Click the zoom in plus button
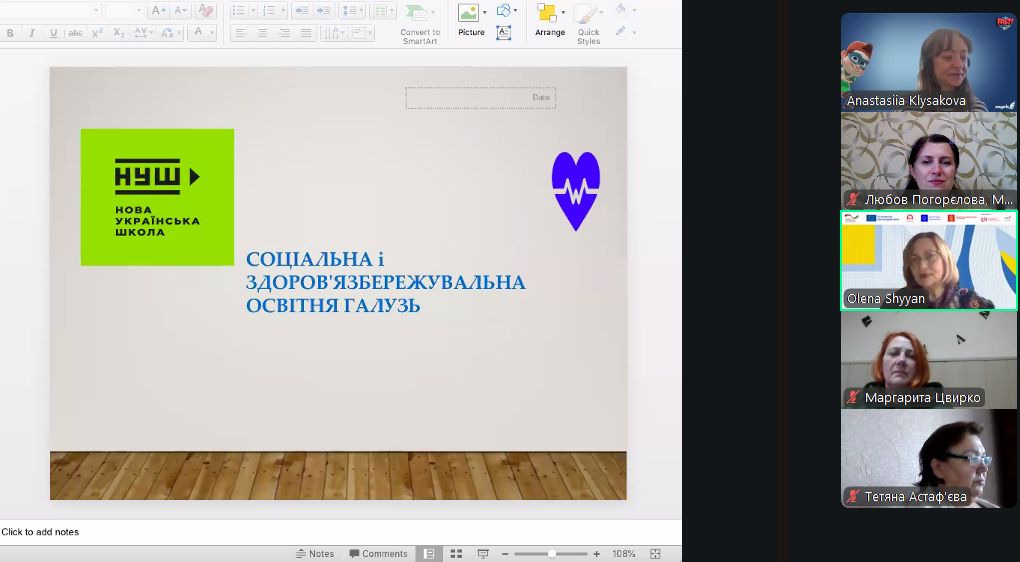1020x562 pixels. tap(597, 554)
